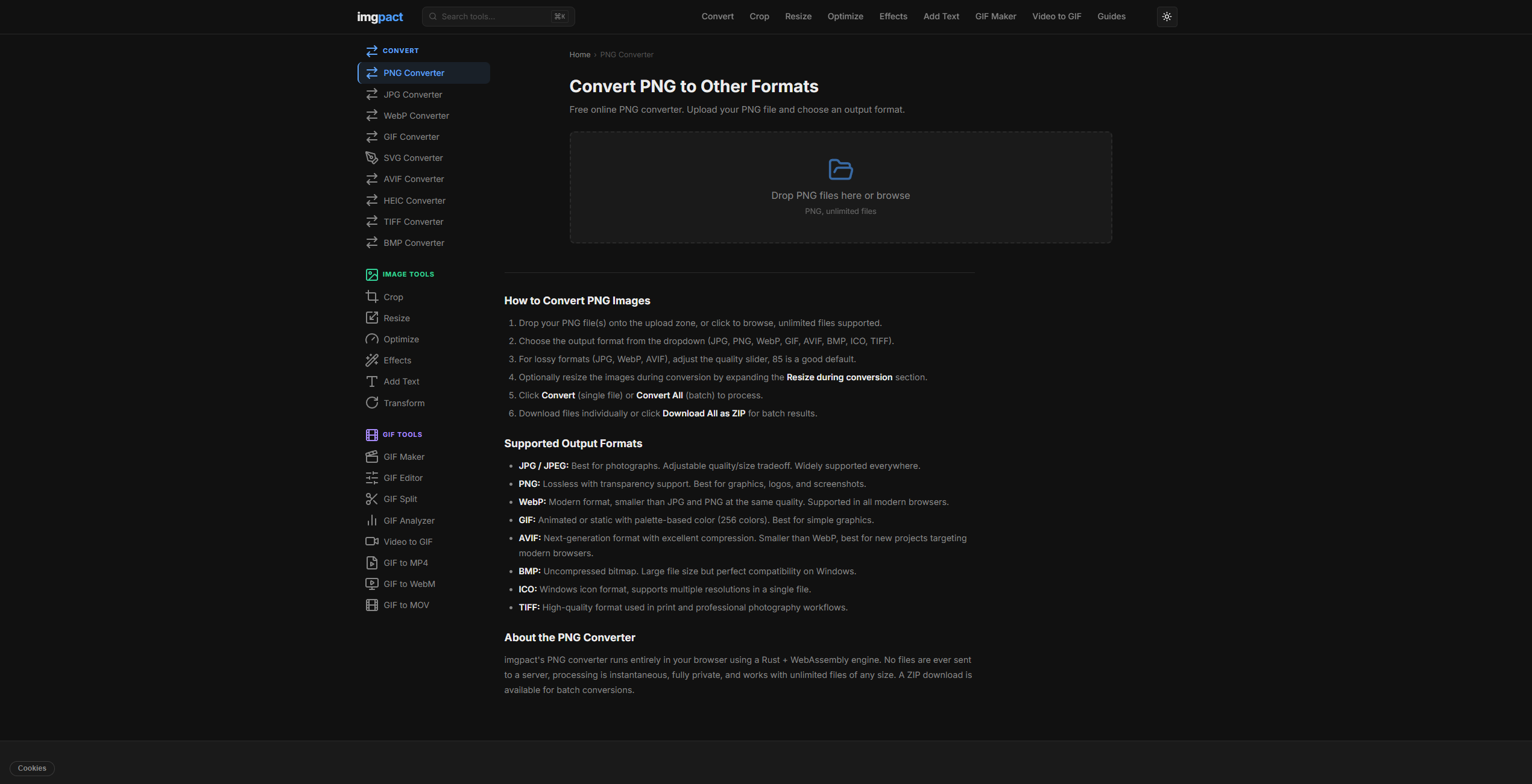Go to Home via the breadcrumb
Screen dimensions: 1532x784
(580, 55)
